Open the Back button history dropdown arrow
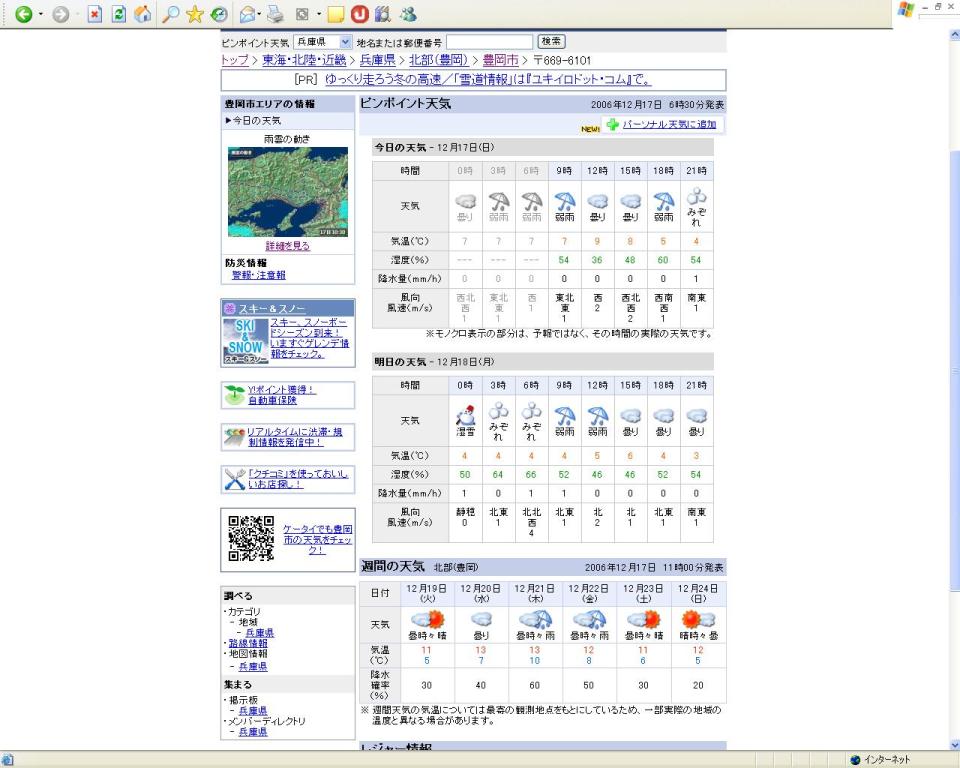This screenshot has width=960, height=768. pos(40,14)
